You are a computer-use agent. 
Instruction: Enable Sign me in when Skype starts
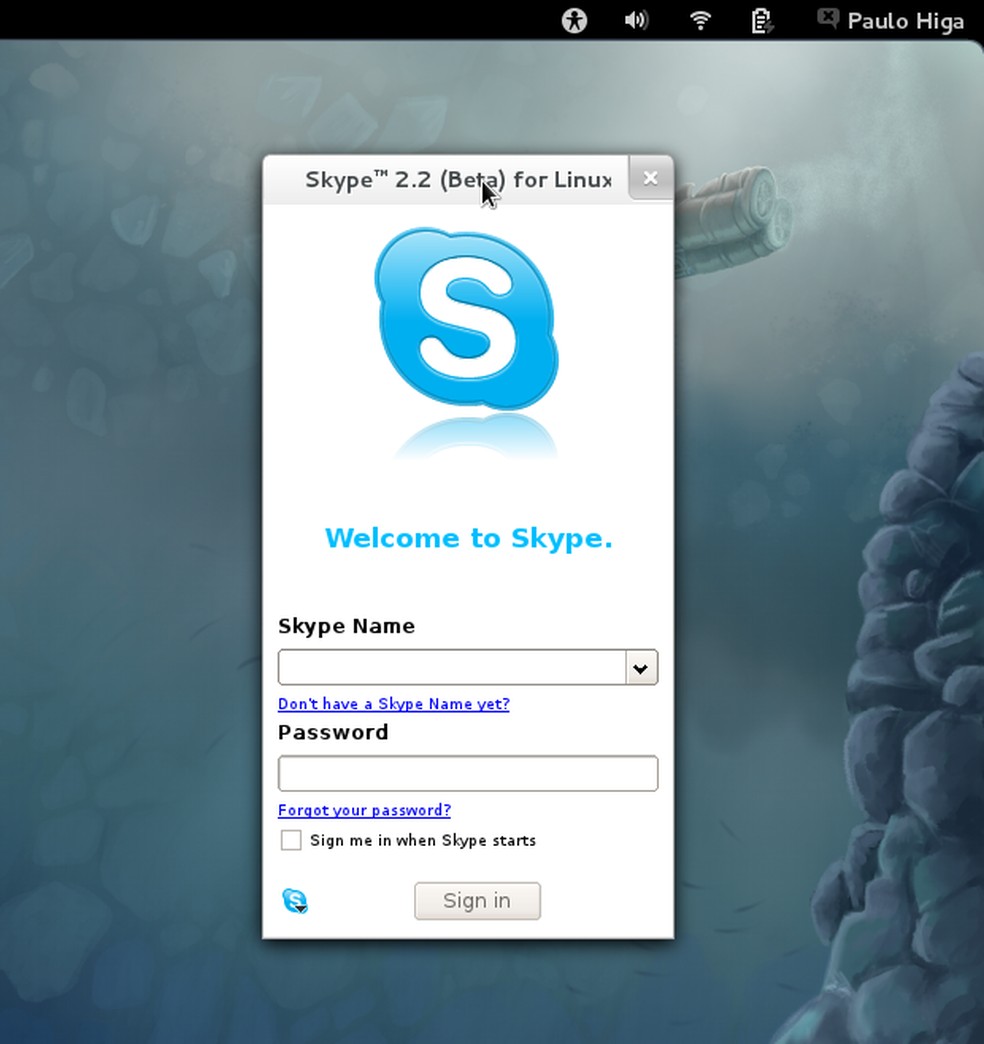(291, 840)
